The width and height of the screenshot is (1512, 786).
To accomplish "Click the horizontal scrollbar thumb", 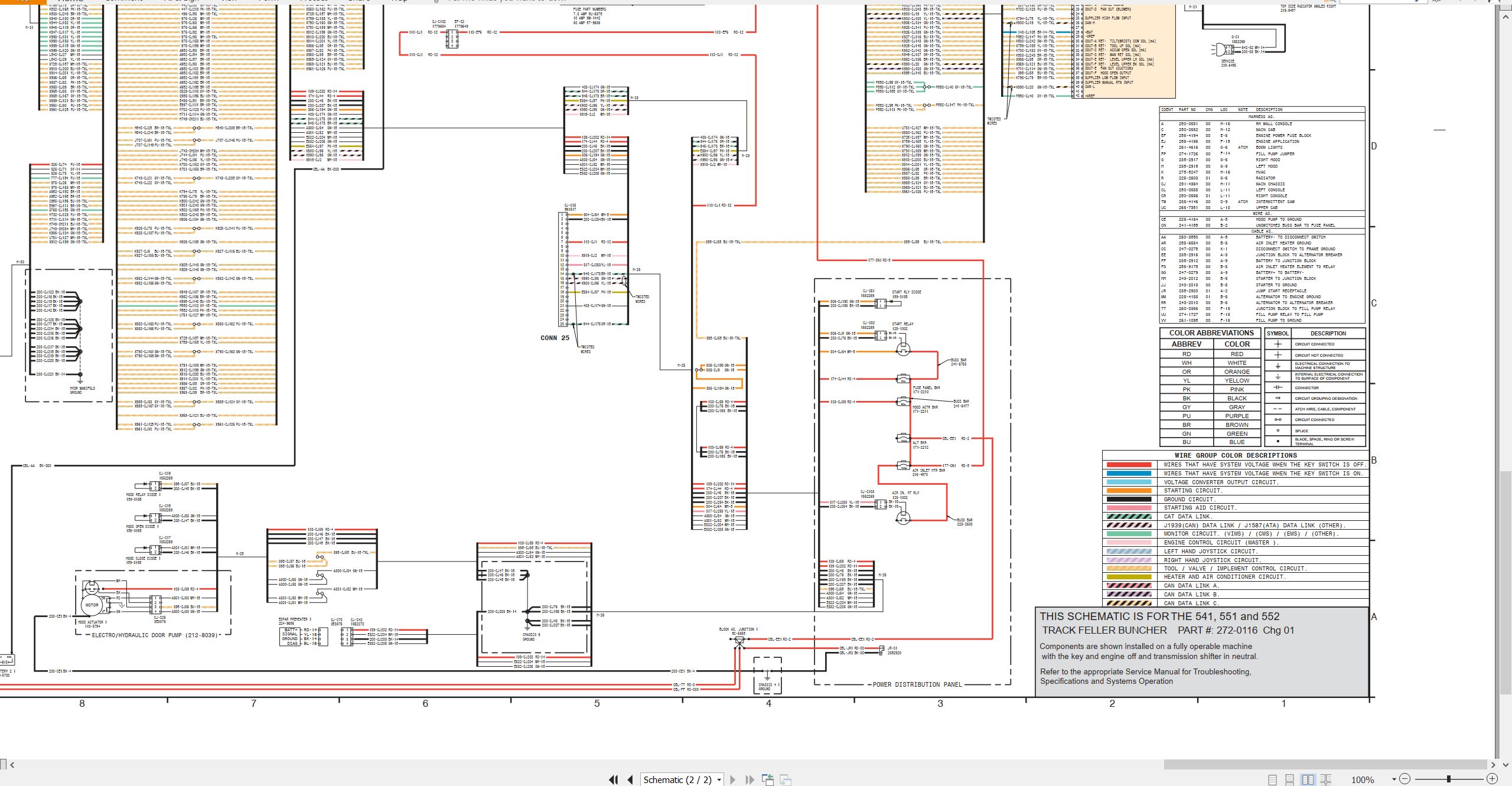I will point(1325,765).
